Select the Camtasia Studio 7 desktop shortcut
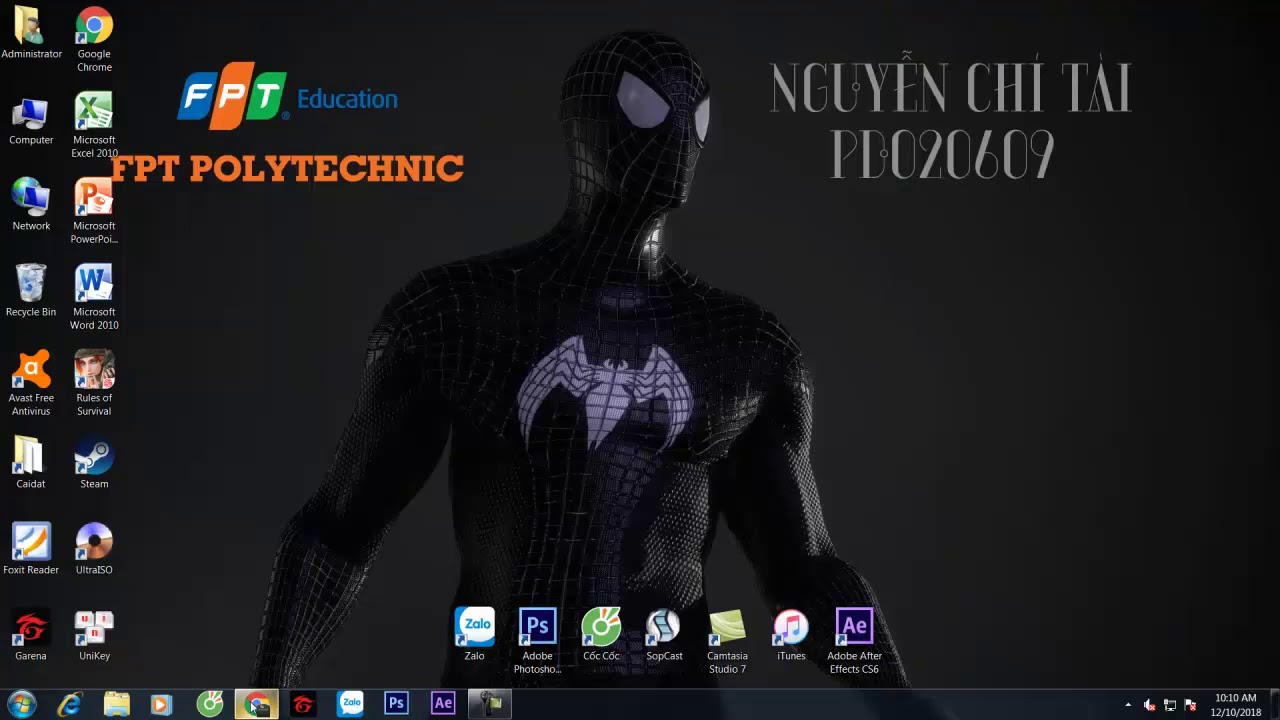 tap(727, 641)
